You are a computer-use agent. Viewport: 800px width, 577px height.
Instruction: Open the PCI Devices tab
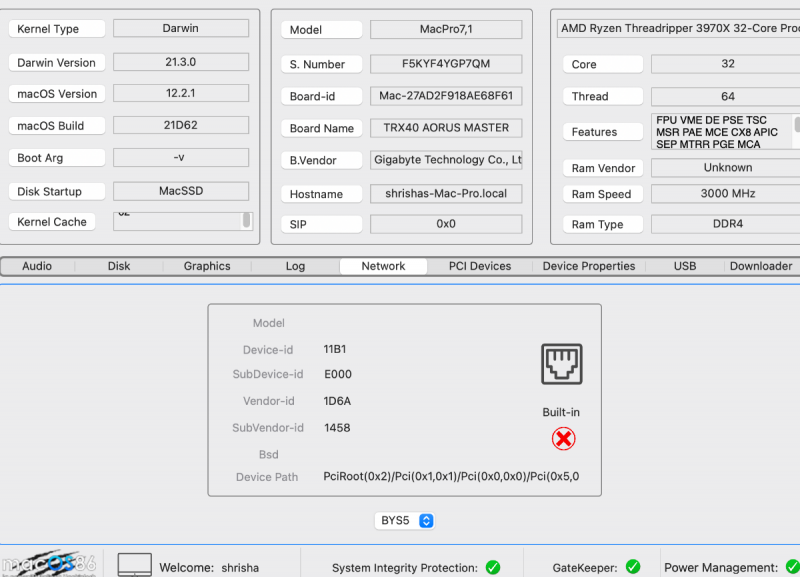[480, 266]
